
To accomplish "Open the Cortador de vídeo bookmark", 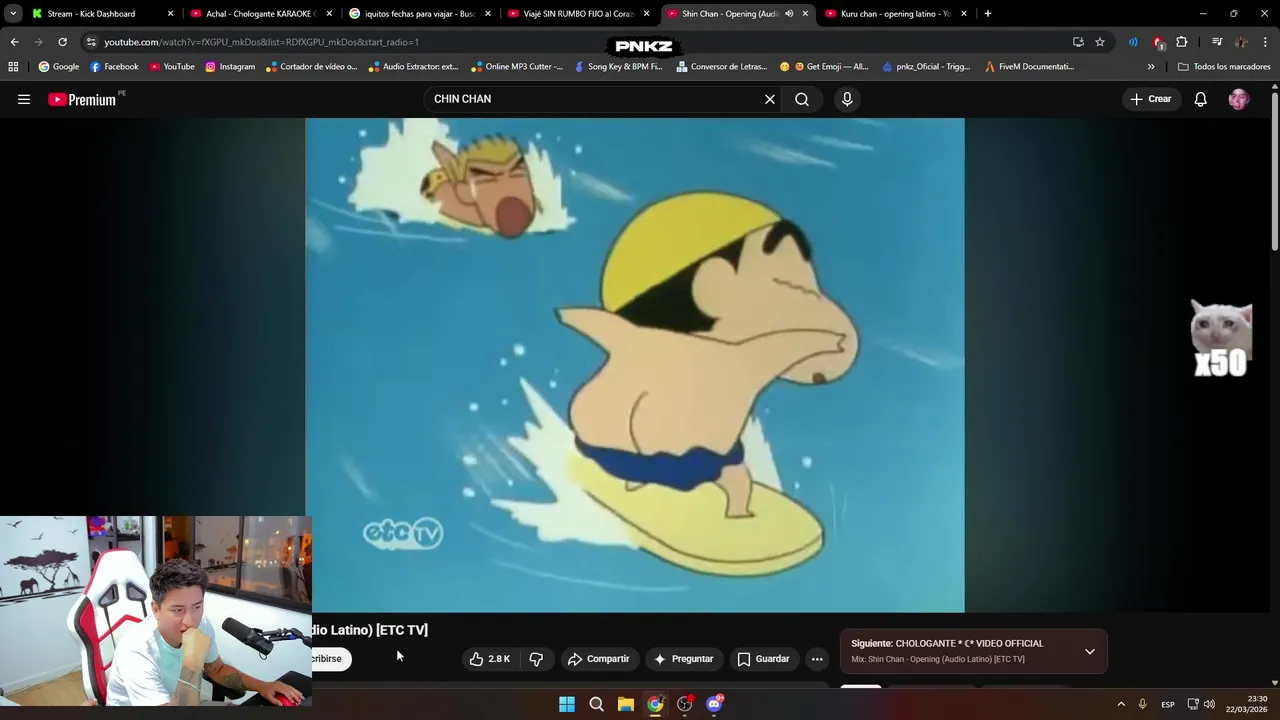I will pos(312,67).
